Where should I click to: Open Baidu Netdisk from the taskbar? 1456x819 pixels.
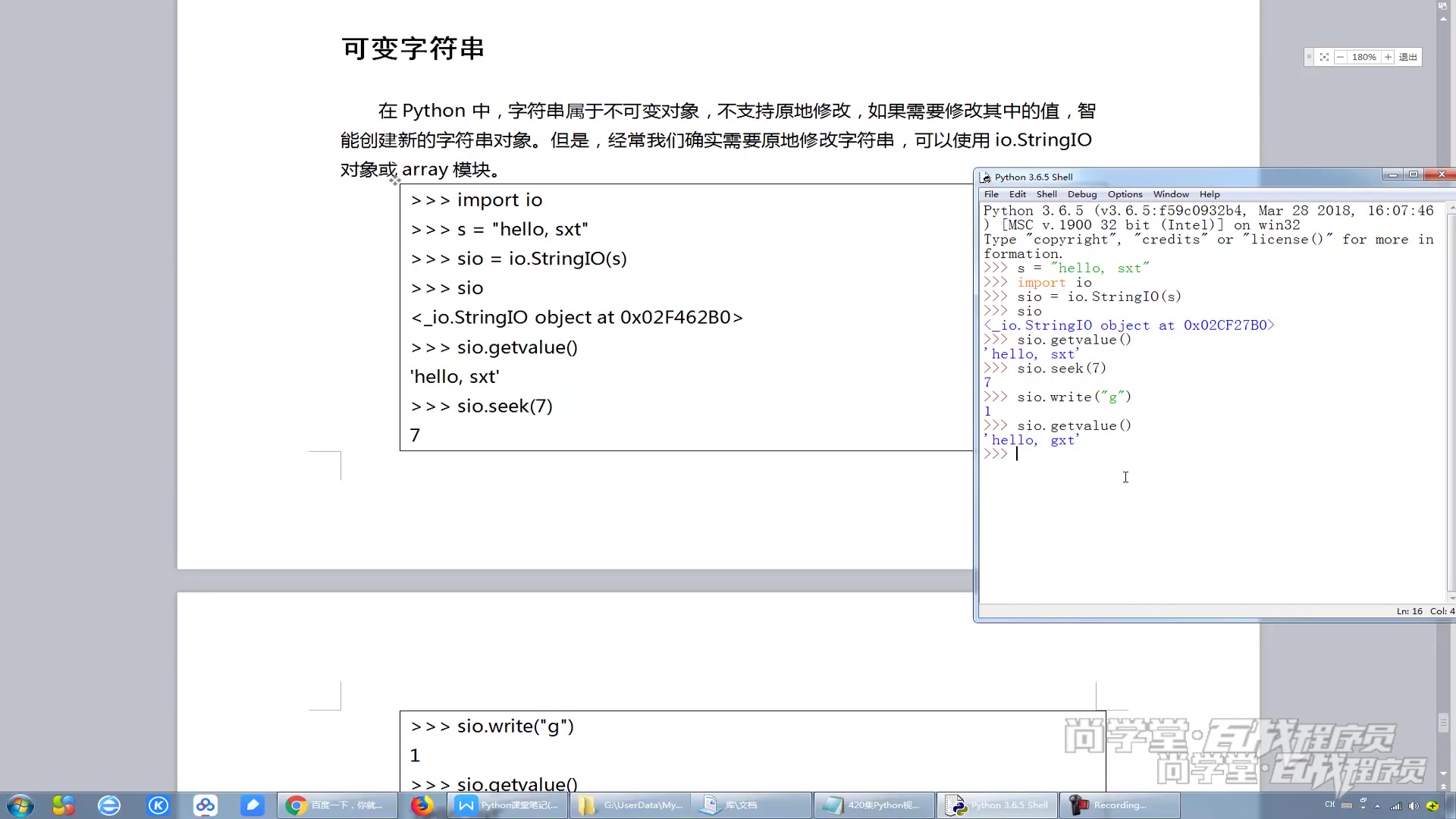pyautogui.click(x=206, y=805)
